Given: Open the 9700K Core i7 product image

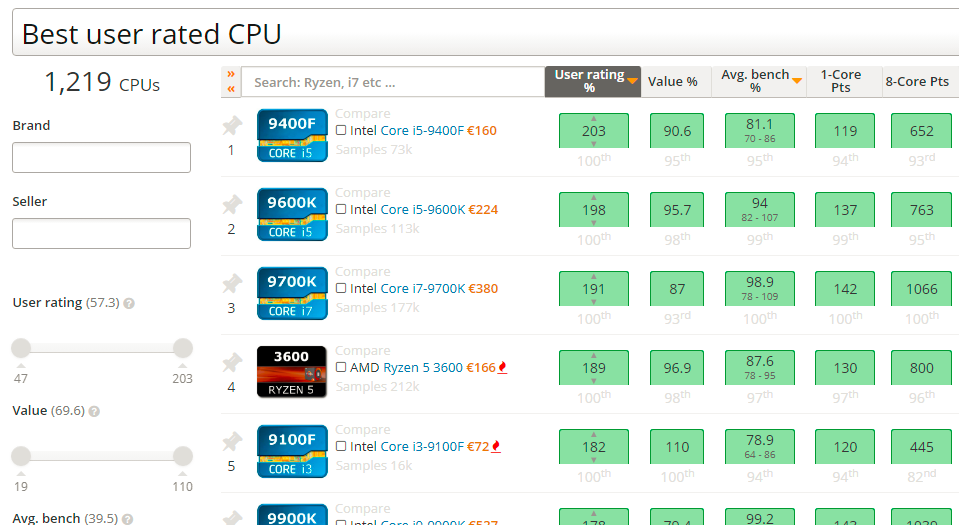Looking at the screenshot, I should [x=292, y=293].
